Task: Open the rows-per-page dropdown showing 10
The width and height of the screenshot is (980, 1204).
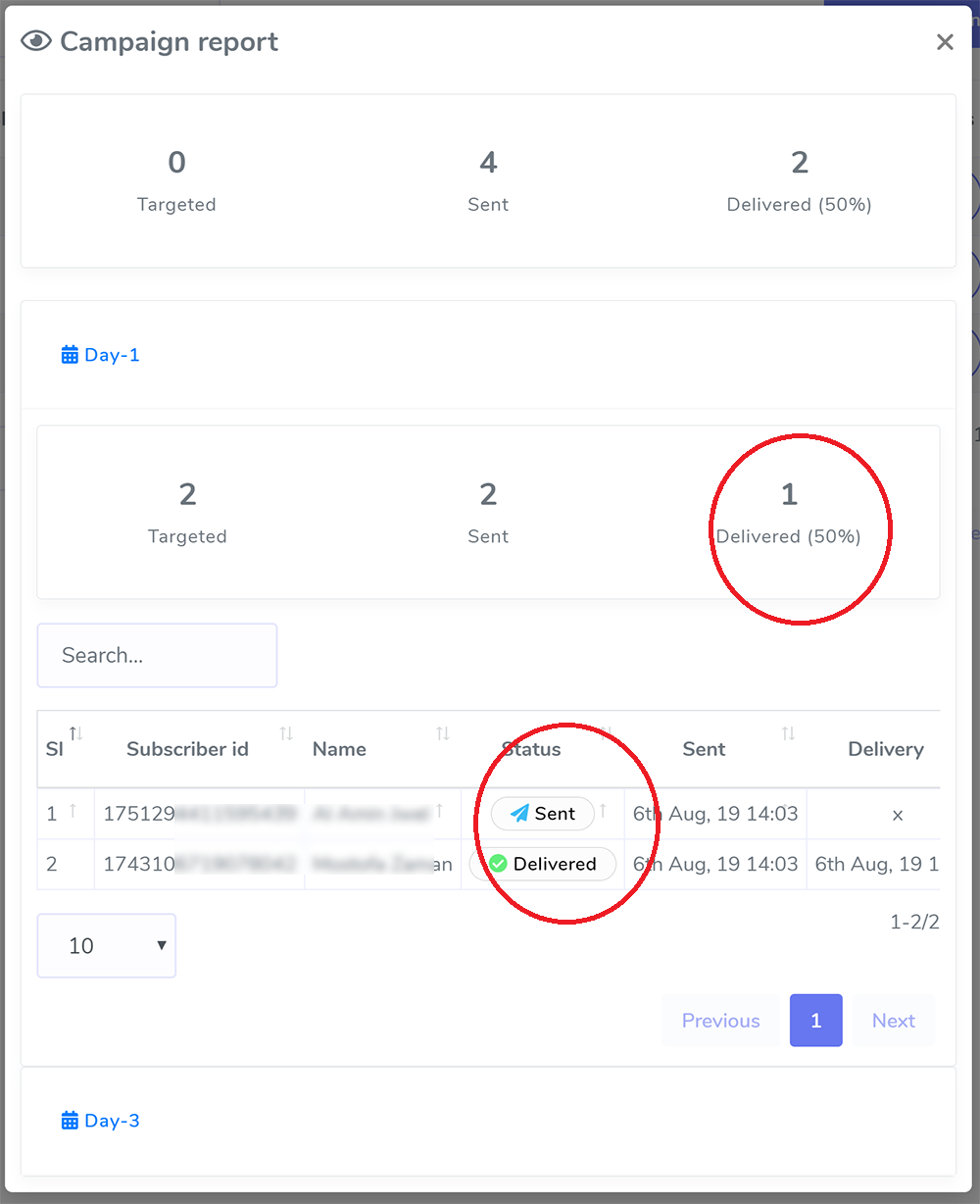Action: (106, 945)
